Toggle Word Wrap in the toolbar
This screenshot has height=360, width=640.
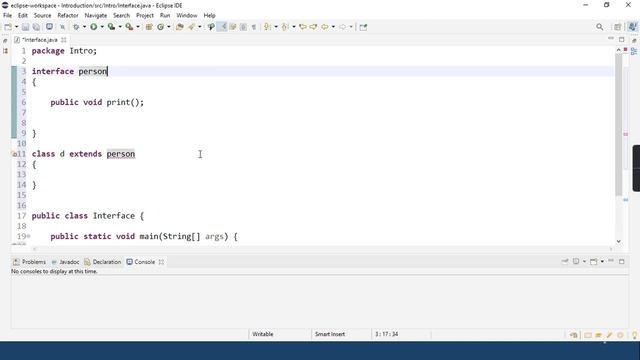tap(233, 27)
